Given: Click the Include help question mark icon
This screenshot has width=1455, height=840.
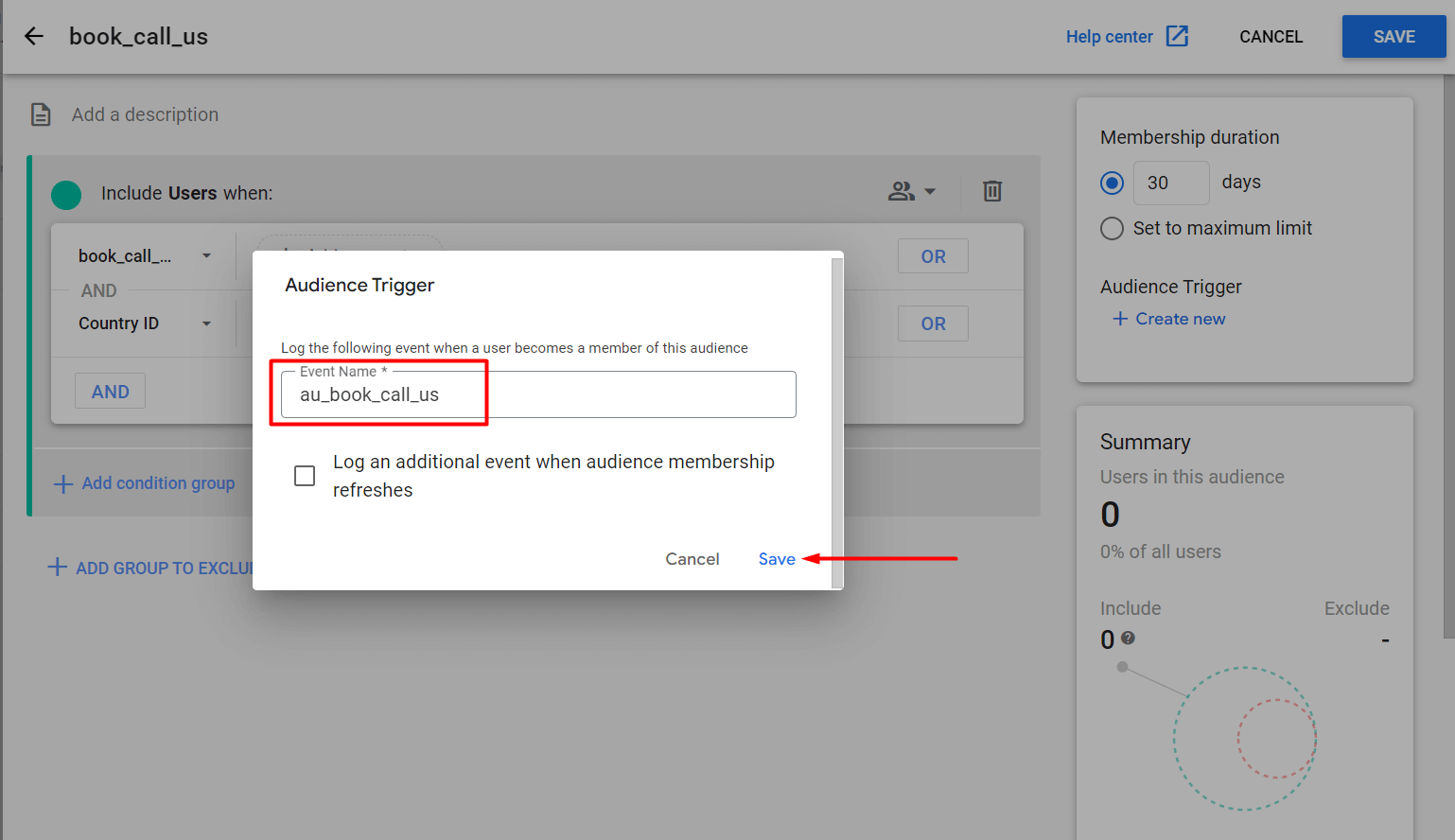Looking at the screenshot, I should point(1128,639).
